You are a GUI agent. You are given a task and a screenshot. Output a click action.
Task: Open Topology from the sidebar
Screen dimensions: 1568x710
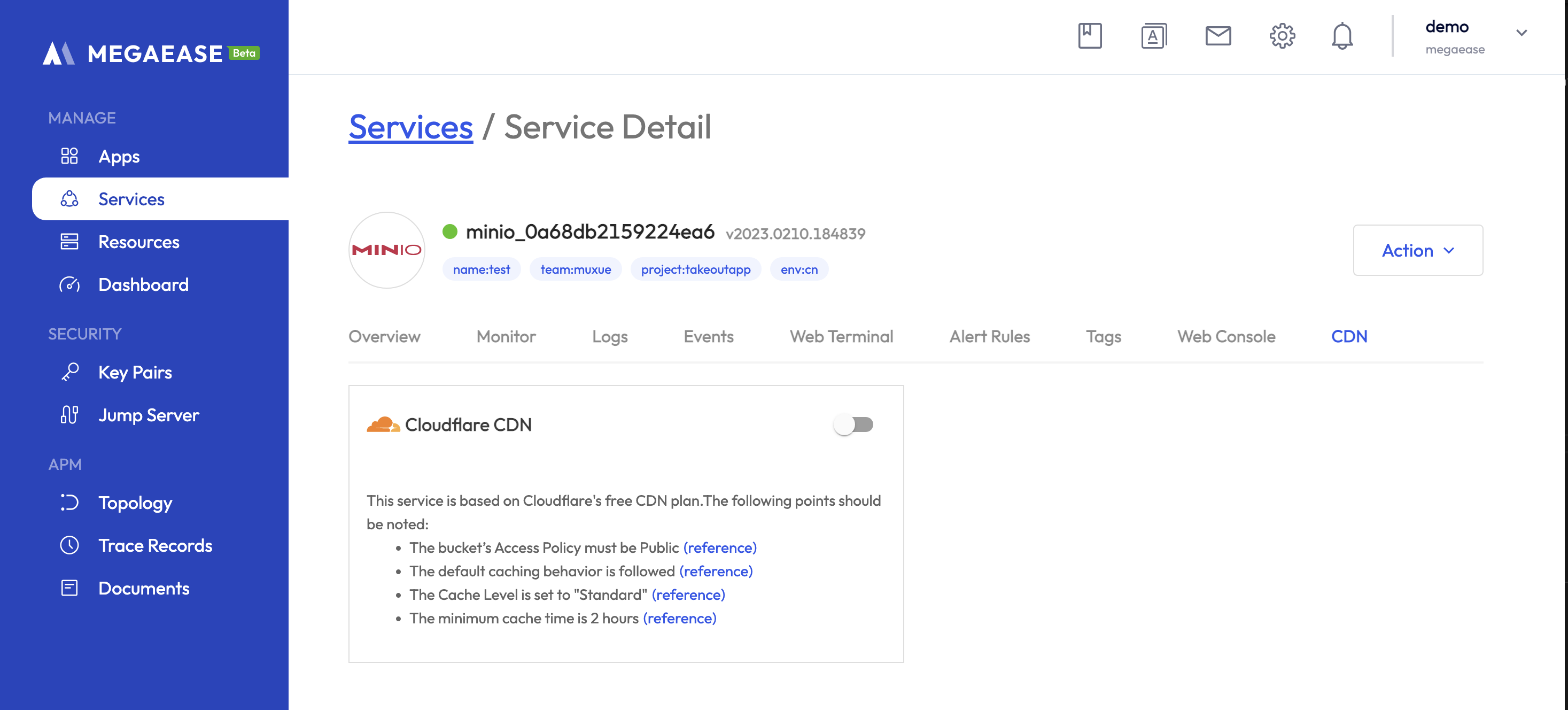[135, 503]
